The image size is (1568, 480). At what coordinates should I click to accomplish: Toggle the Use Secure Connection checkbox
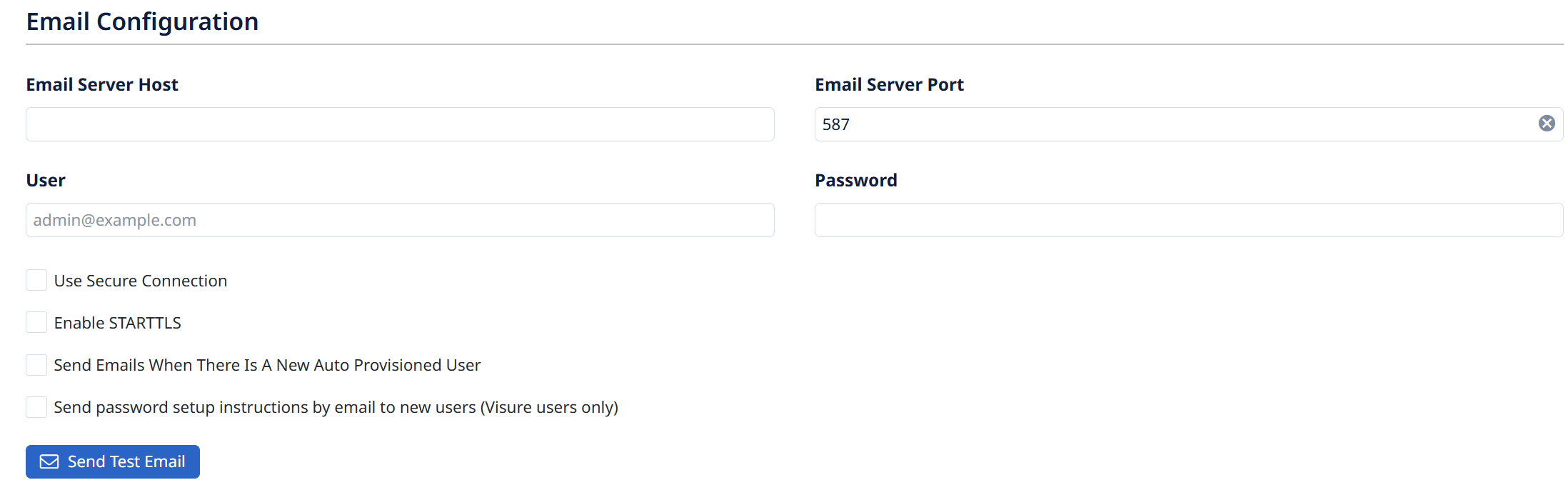[36, 280]
